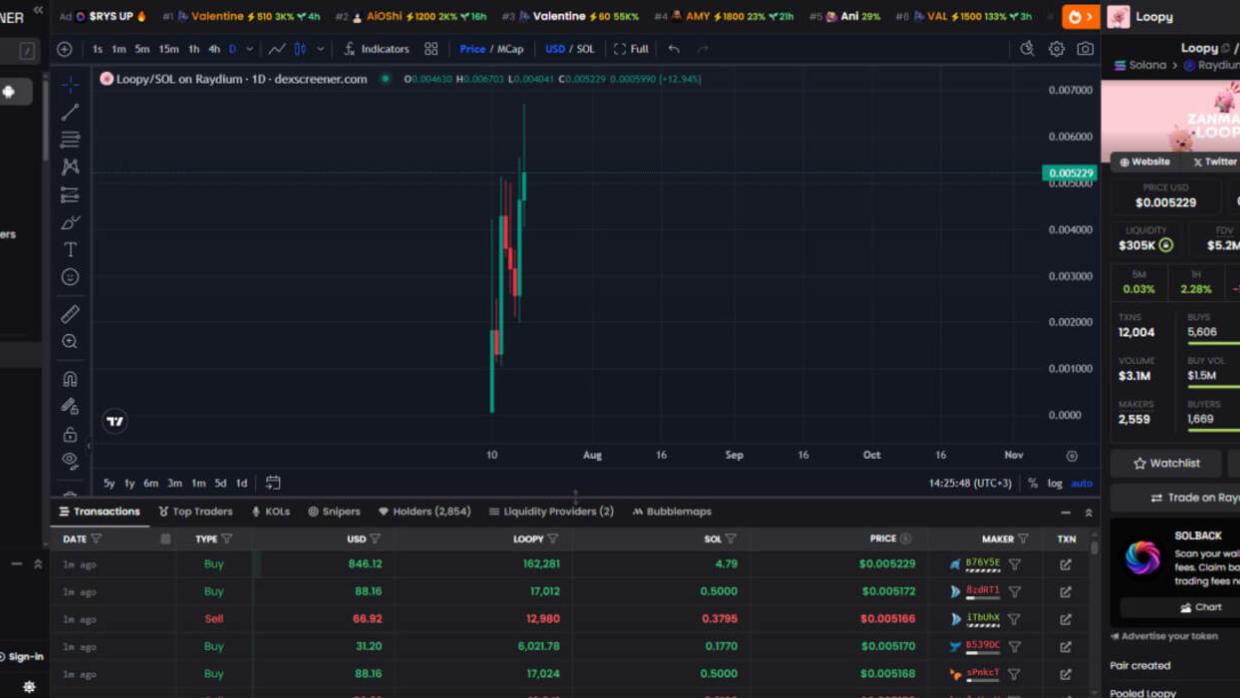Image resolution: width=1240 pixels, height=698 pixels.
Task: Select the 1s timeframe
Action: click(97, 49)
